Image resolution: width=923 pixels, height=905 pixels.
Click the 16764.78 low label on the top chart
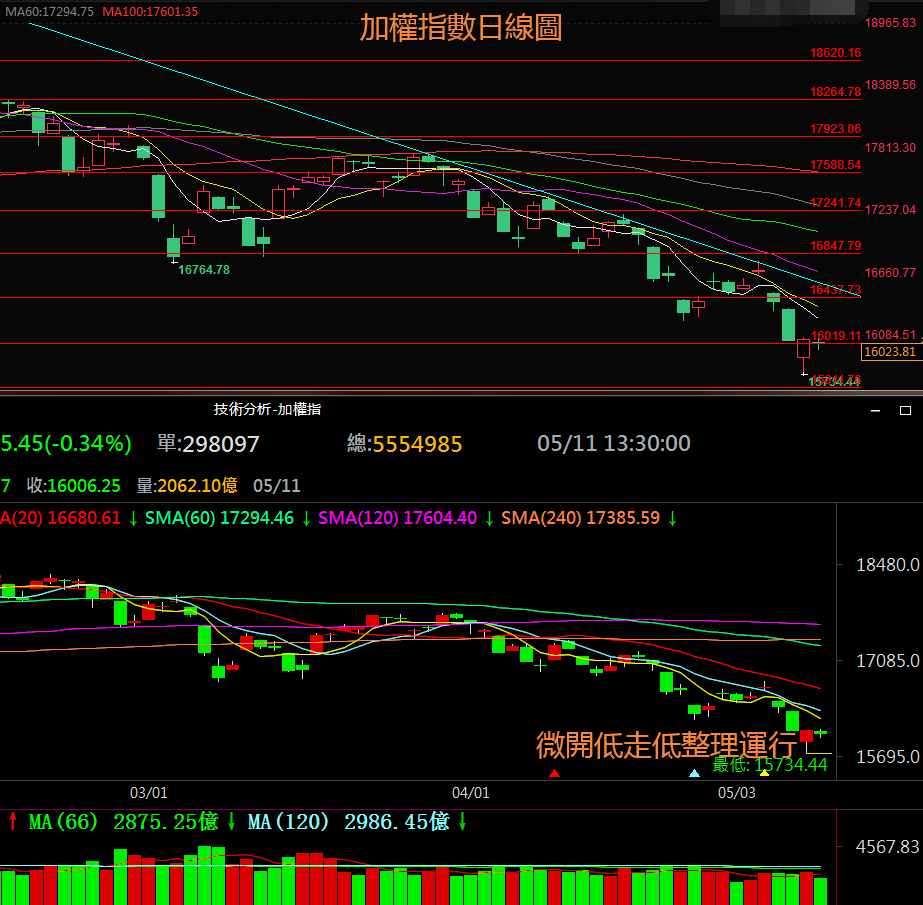tap(204, 269)
